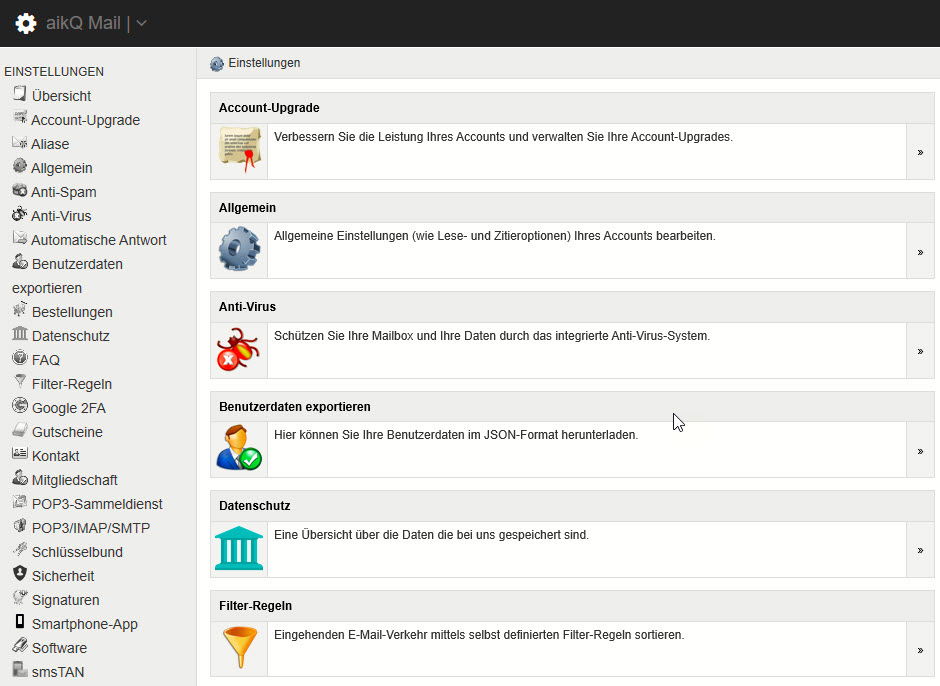
Task: Click the user icon for Benutzerdaten exportieren
Action: point(239,448)
